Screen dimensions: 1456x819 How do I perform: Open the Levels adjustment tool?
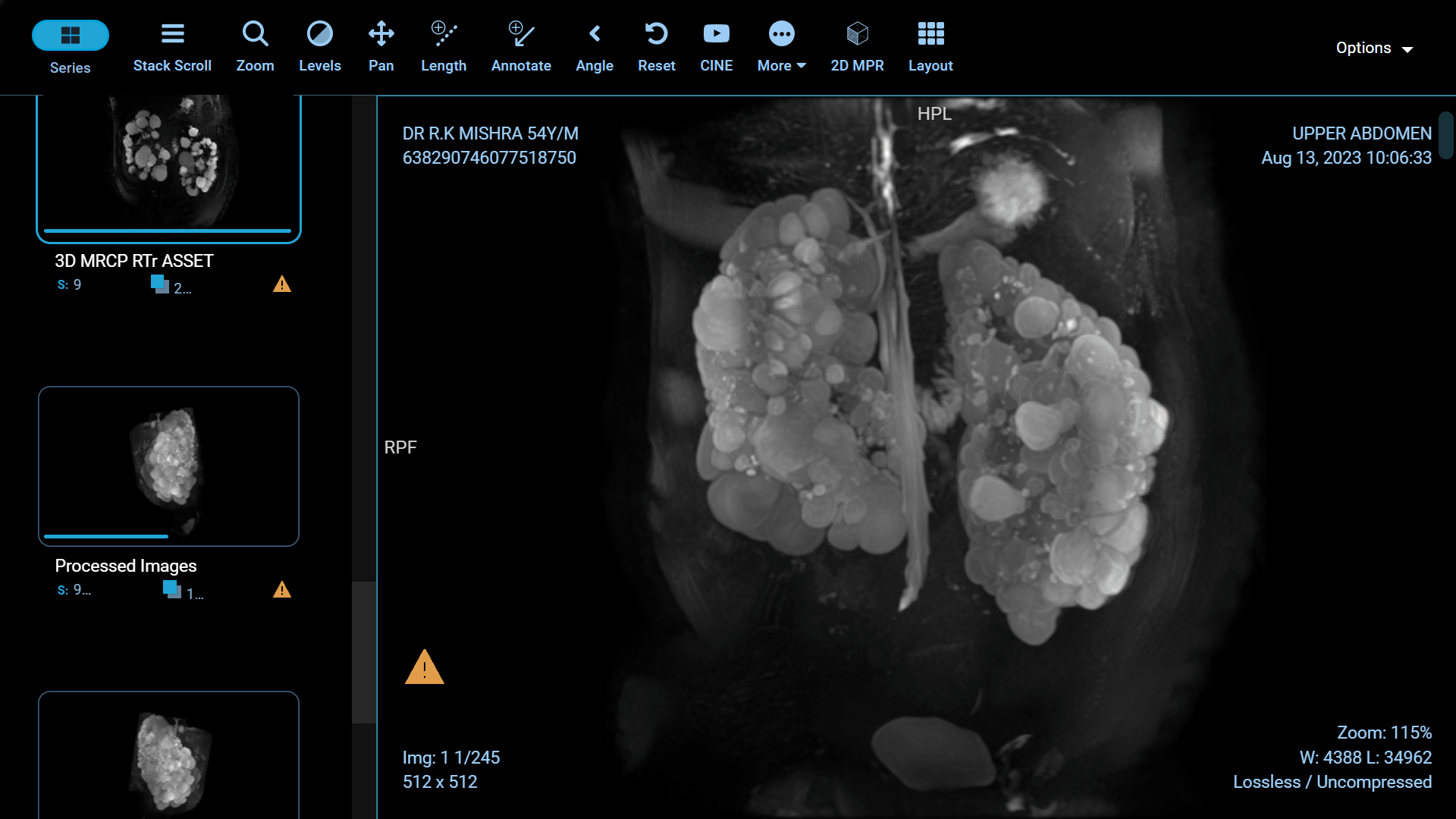pos(319,45)
